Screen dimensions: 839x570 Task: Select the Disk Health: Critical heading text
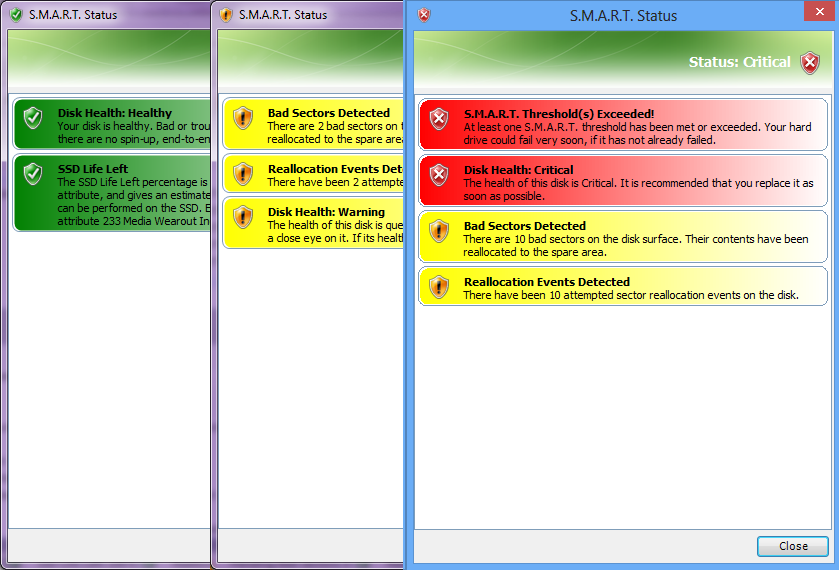[x=518, y=170]
